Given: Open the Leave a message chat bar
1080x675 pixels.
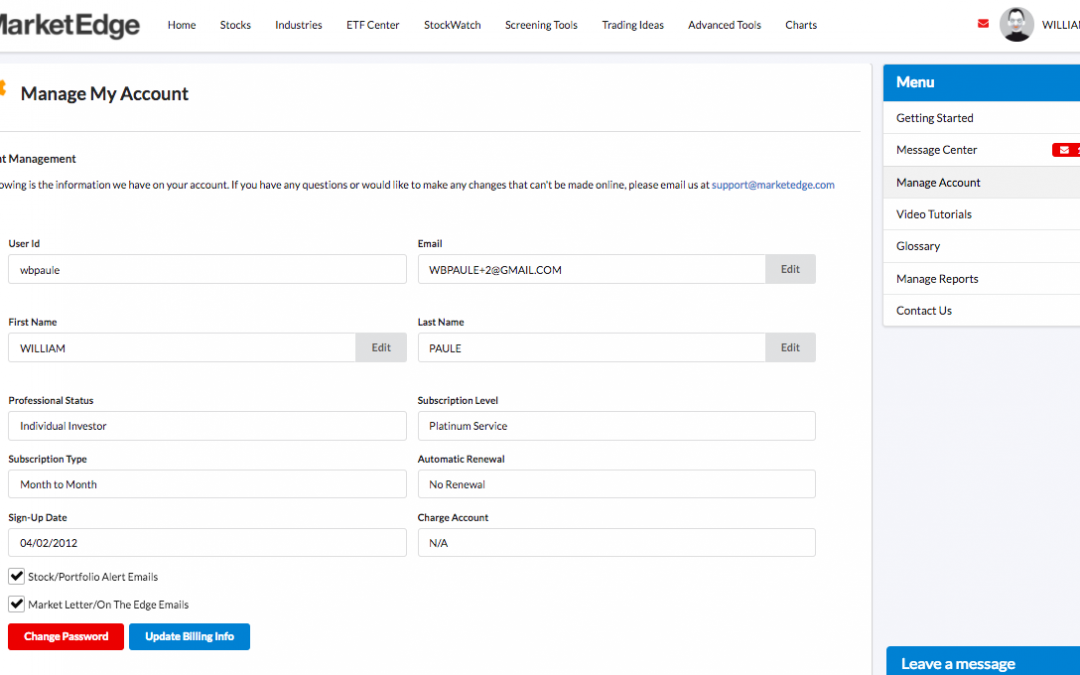Looking at the screenshot, I should pyautogui.click(x=983, y=661).
